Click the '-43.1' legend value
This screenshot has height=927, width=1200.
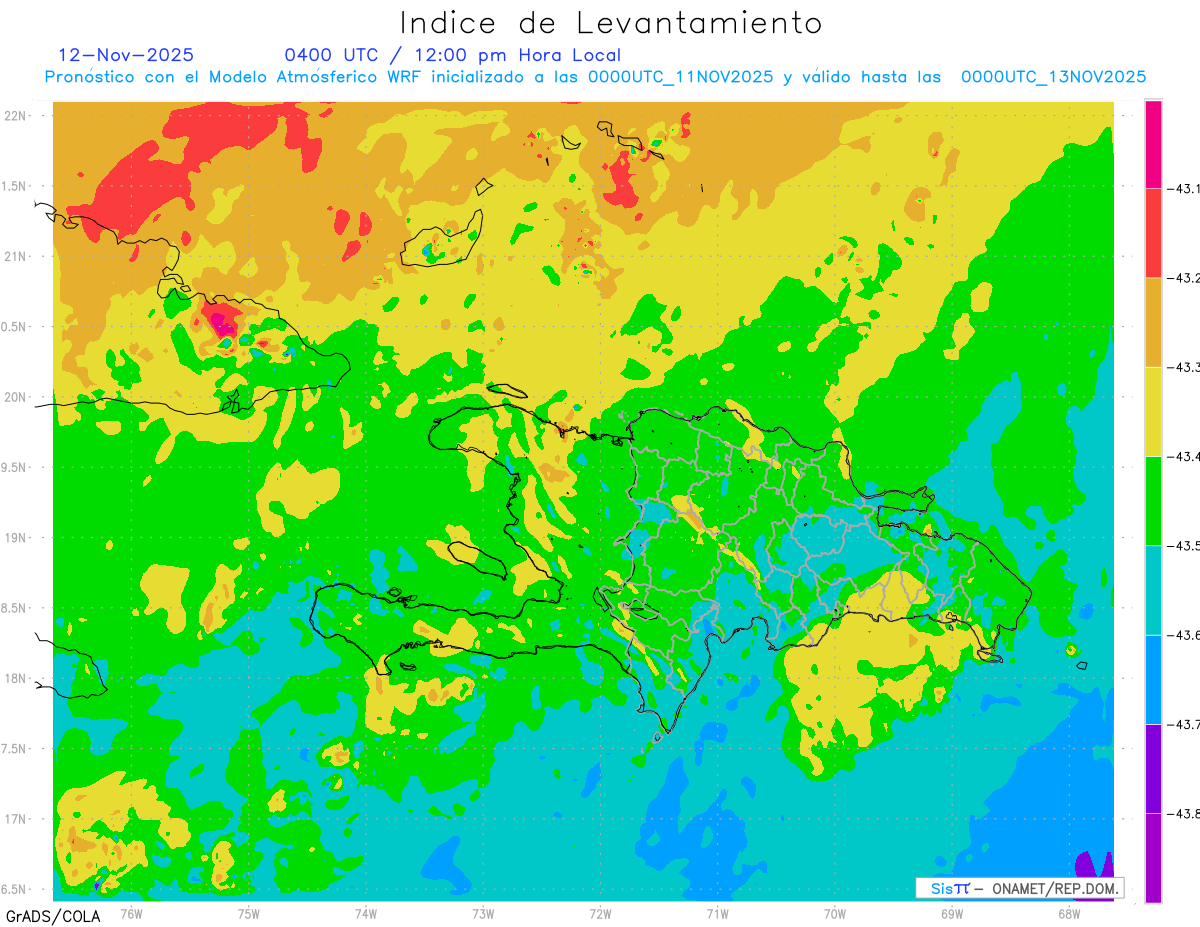click(1184, 189)
